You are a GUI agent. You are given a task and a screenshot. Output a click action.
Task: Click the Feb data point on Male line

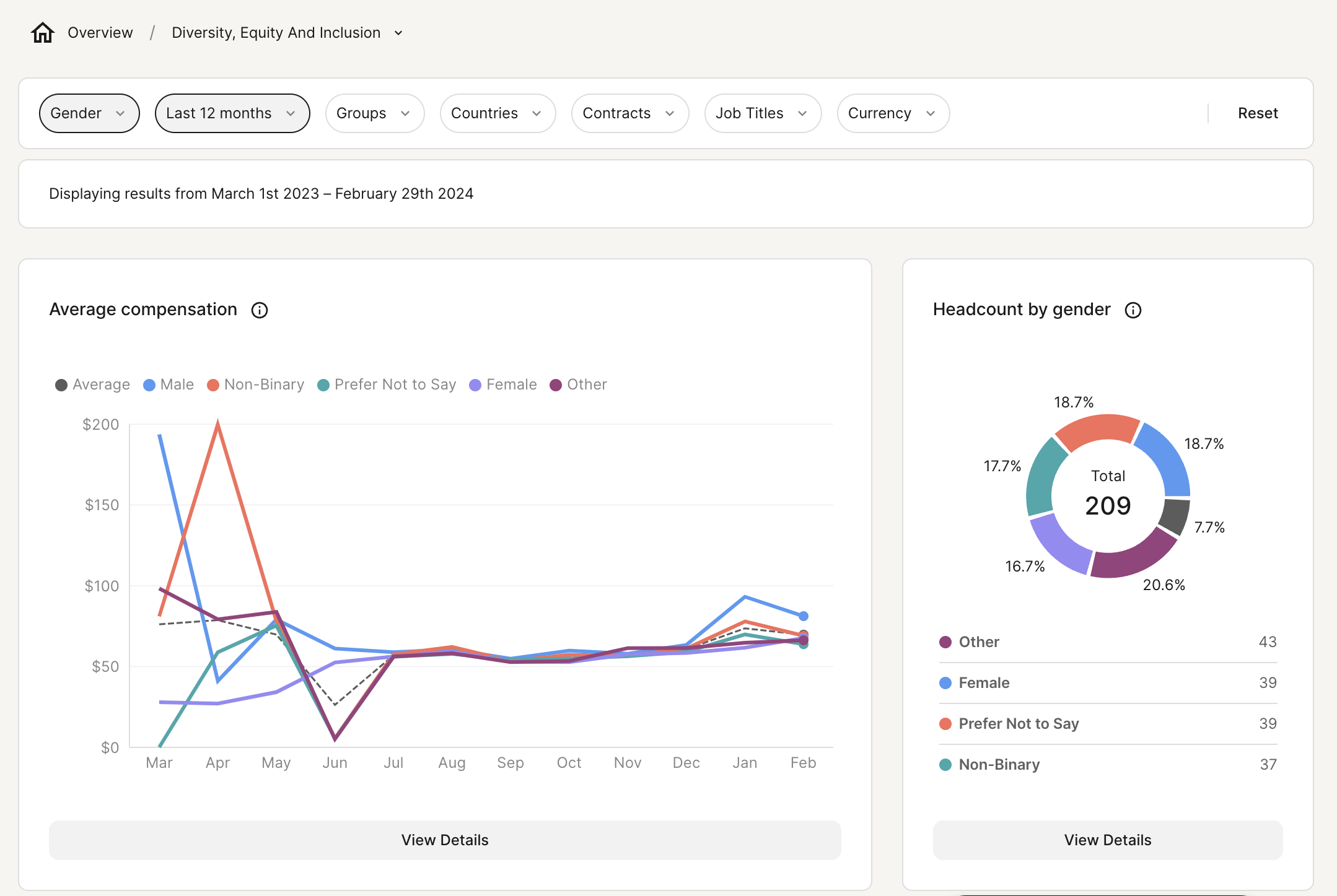[803, 616]
